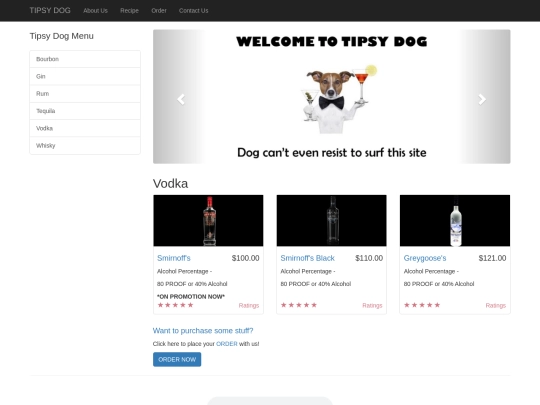Click the 'Tipsy Dog Menu' heading
The image size is (540, 405).
point(62,36)
